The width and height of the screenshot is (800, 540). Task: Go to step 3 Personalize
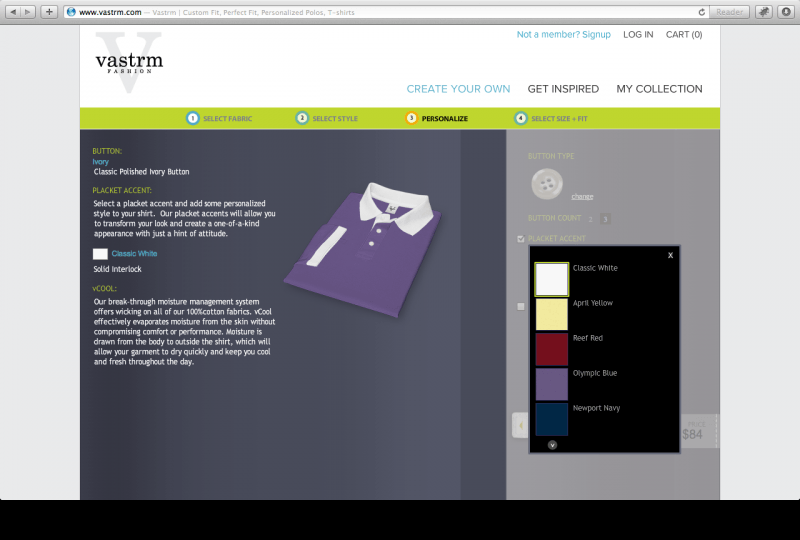tap(436, 118)
